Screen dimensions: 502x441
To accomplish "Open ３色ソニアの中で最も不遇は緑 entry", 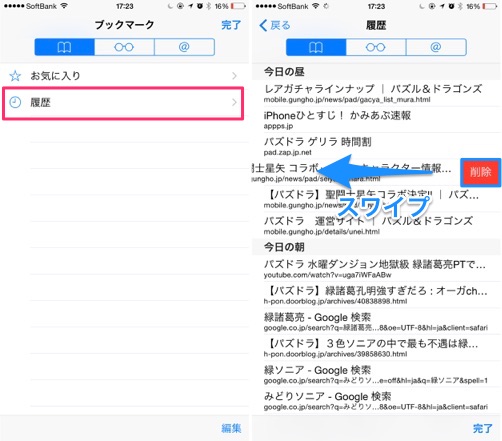I will pos(377,348).
